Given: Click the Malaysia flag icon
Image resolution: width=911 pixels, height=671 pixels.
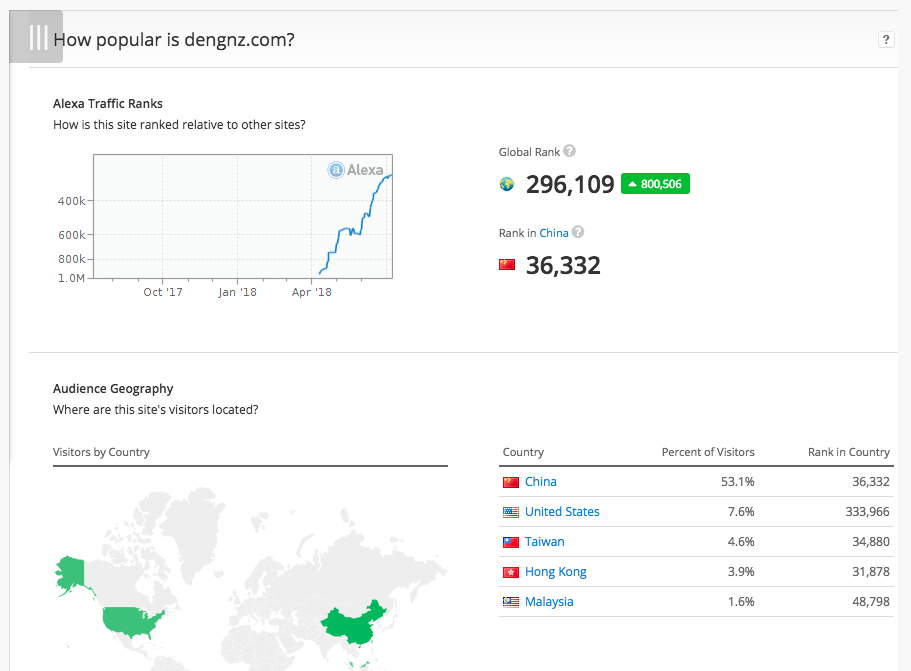Looking at the screenshot, I should (x=511, y=602).
